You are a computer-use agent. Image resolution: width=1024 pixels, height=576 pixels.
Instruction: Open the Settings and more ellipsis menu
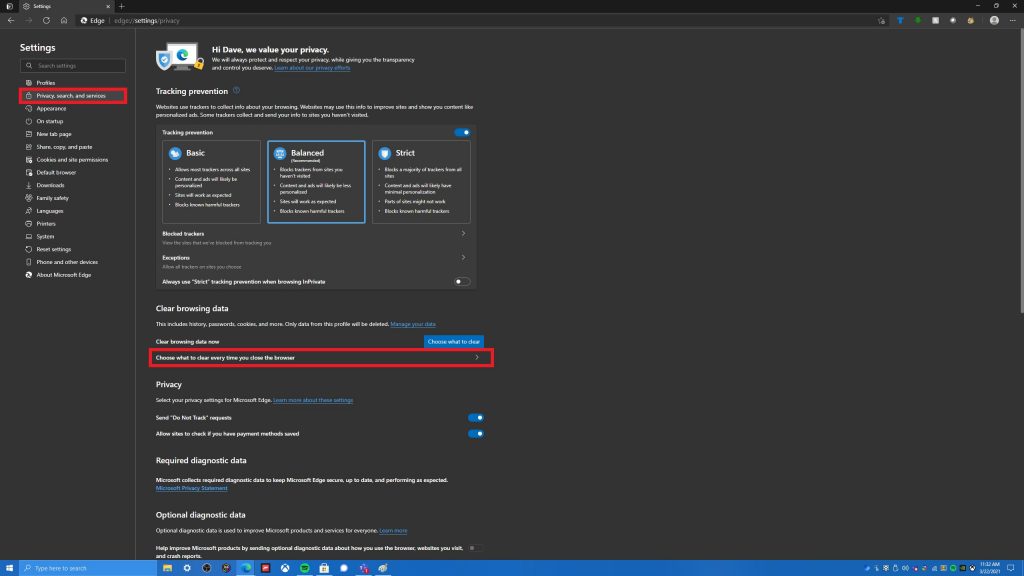(x=1012, y=20)
